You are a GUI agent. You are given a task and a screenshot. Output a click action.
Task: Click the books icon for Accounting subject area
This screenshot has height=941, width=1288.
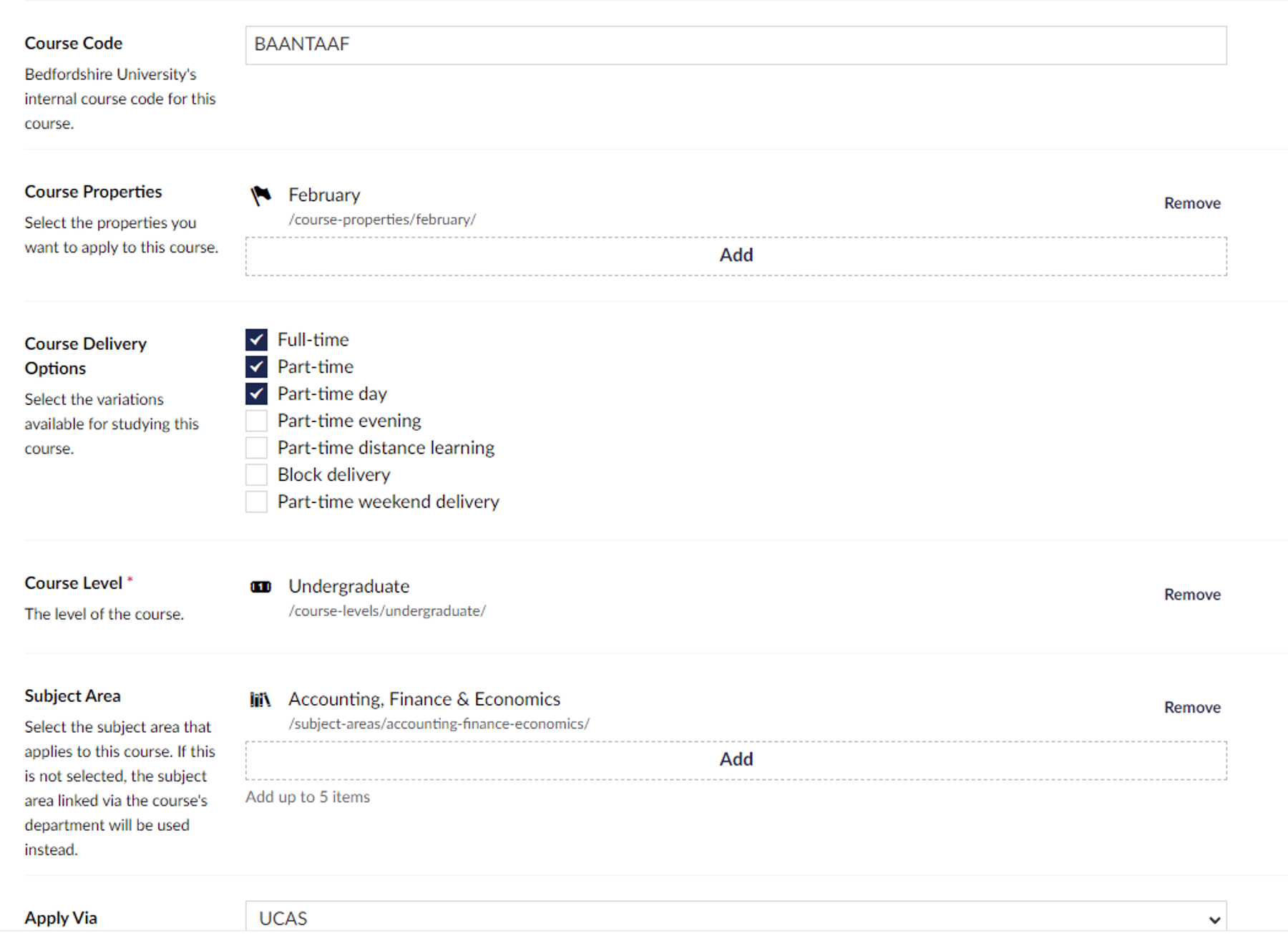(260, 700)
